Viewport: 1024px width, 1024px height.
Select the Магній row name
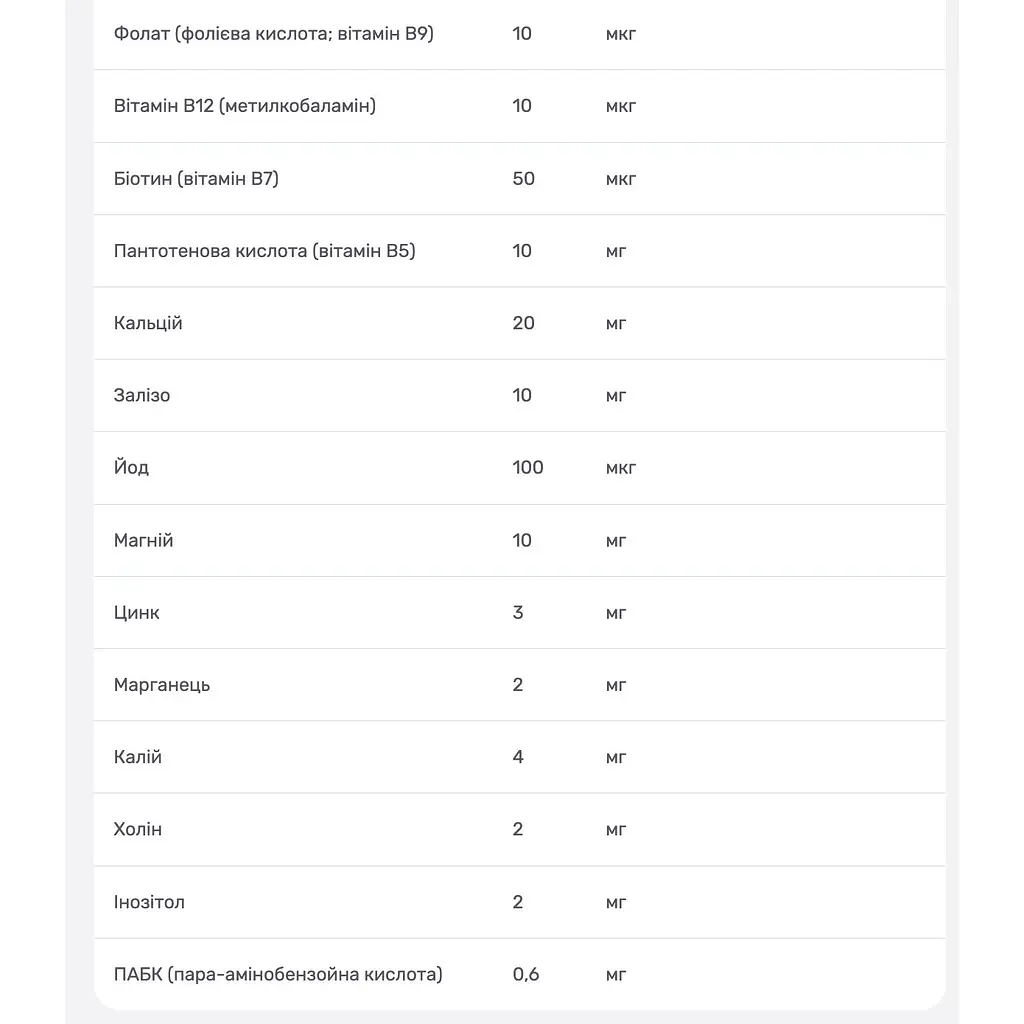(x=144, y=540)
